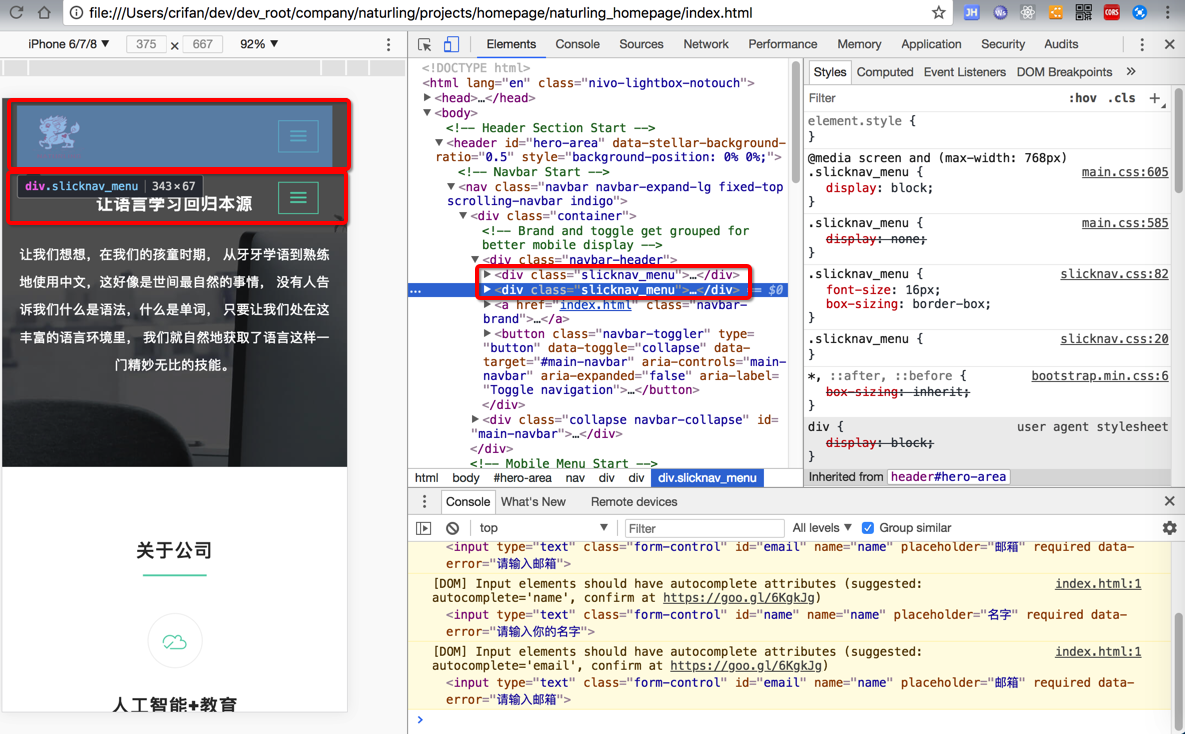This screenshot has height=735, width=1185.
Task: Click the console Filter input field
Action: pos(704,528)
